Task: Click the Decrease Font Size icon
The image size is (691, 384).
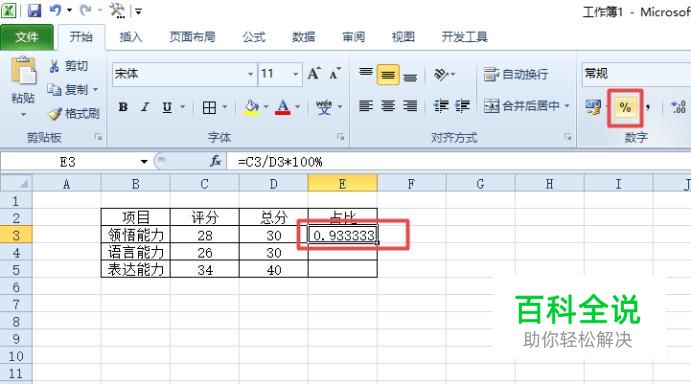Action: pos(335,74)
